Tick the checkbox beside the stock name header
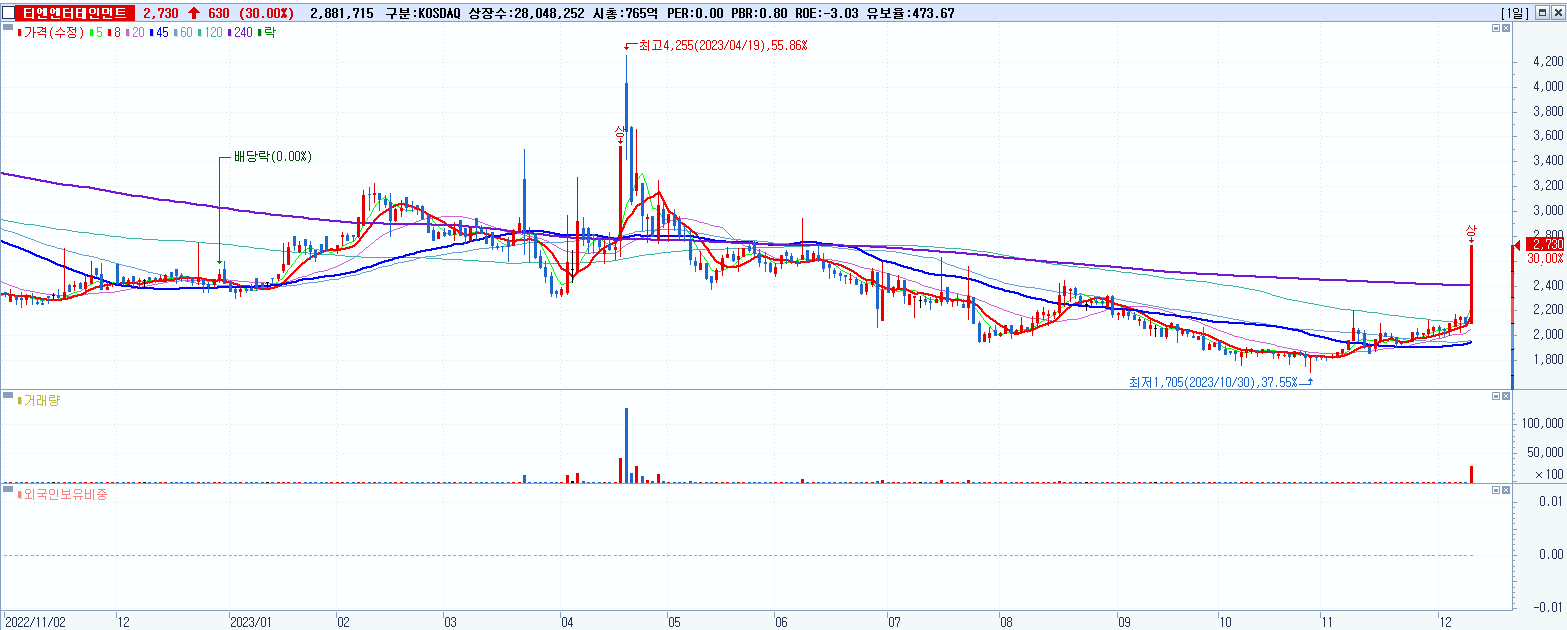 point(9,13)
